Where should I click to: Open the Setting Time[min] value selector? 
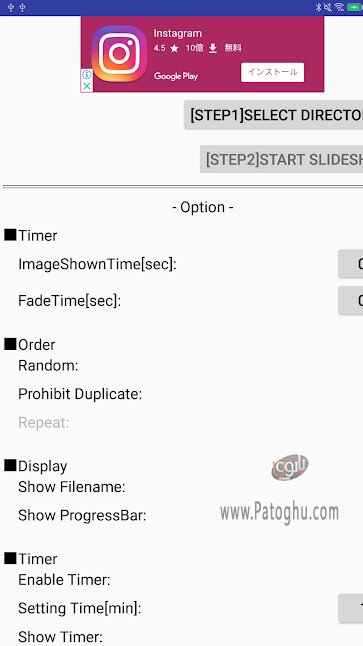pyautogui.click(x=351, y=608)
